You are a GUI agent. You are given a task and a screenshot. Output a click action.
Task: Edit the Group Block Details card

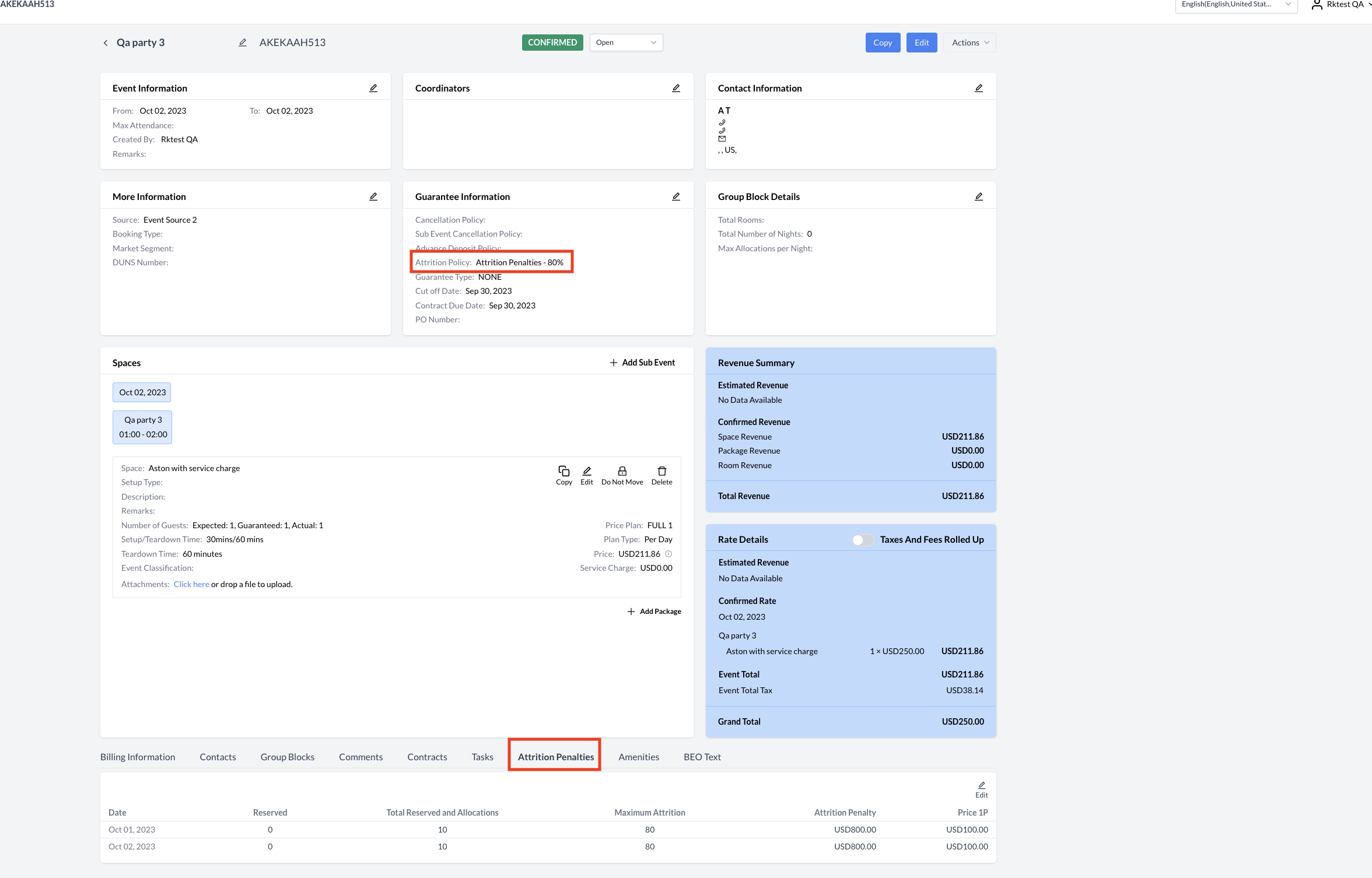(x=979, y=196)
